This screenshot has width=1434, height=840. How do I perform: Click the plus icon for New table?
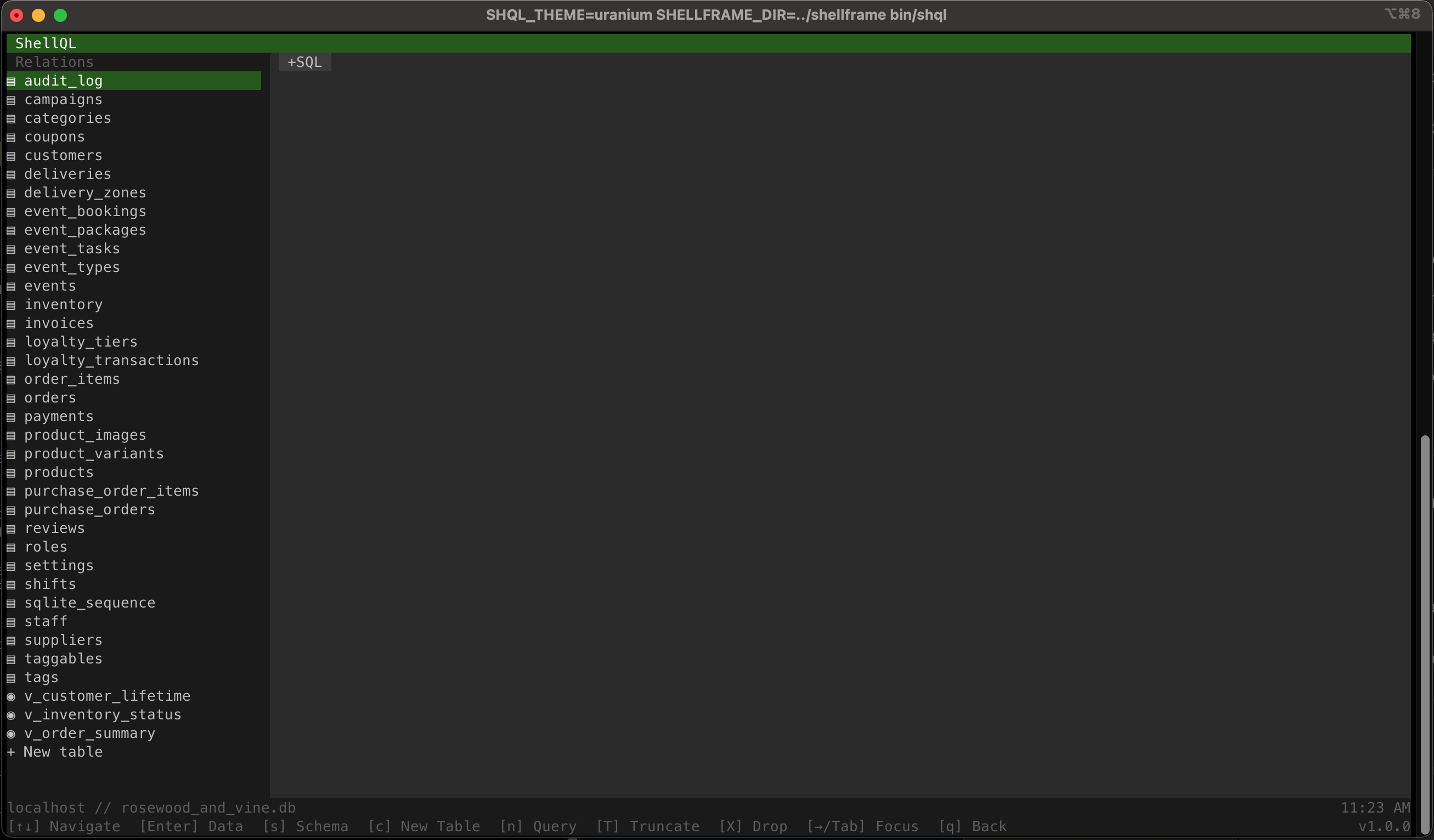pos(11,752)
